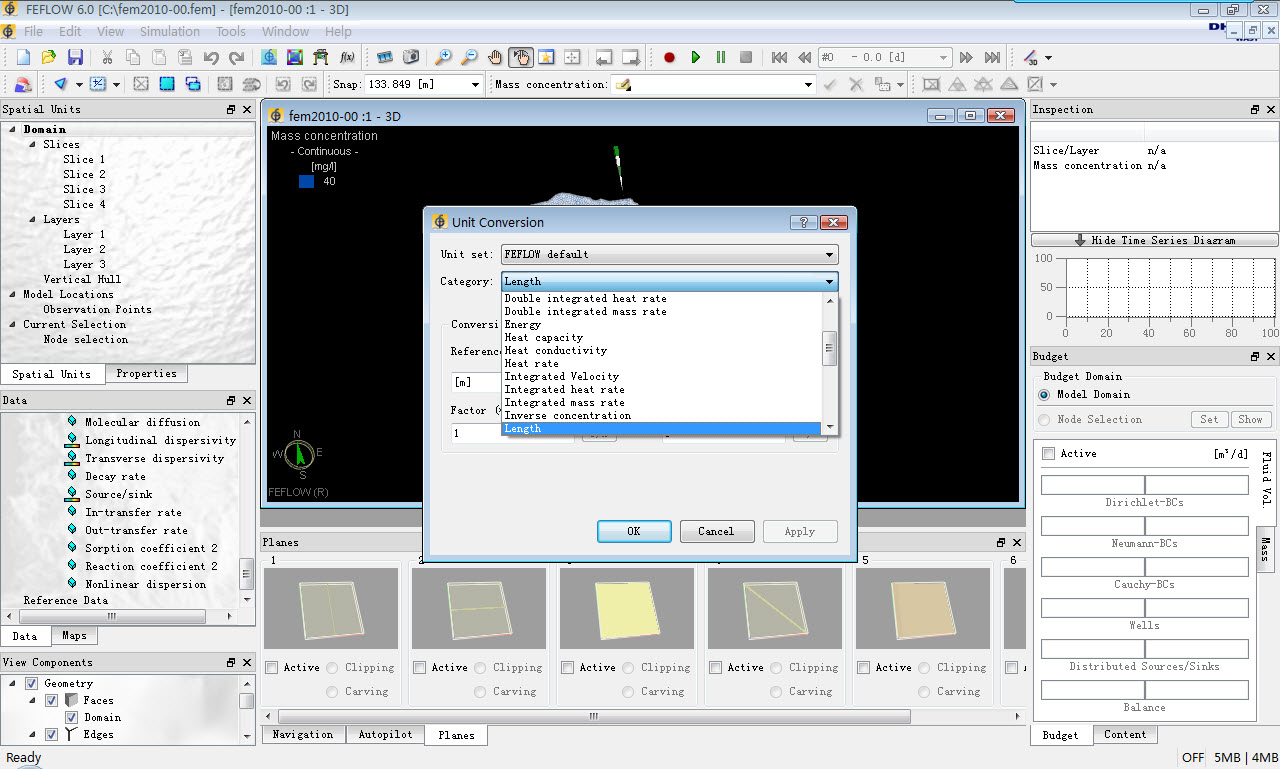Select the Model Domain radio button
Screen dimensions: 1280x769
click(1045, 394)
